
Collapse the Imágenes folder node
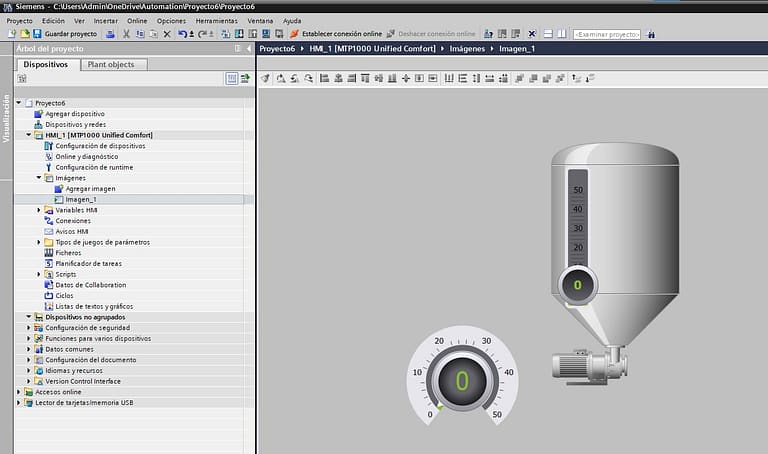click(39, 178)
